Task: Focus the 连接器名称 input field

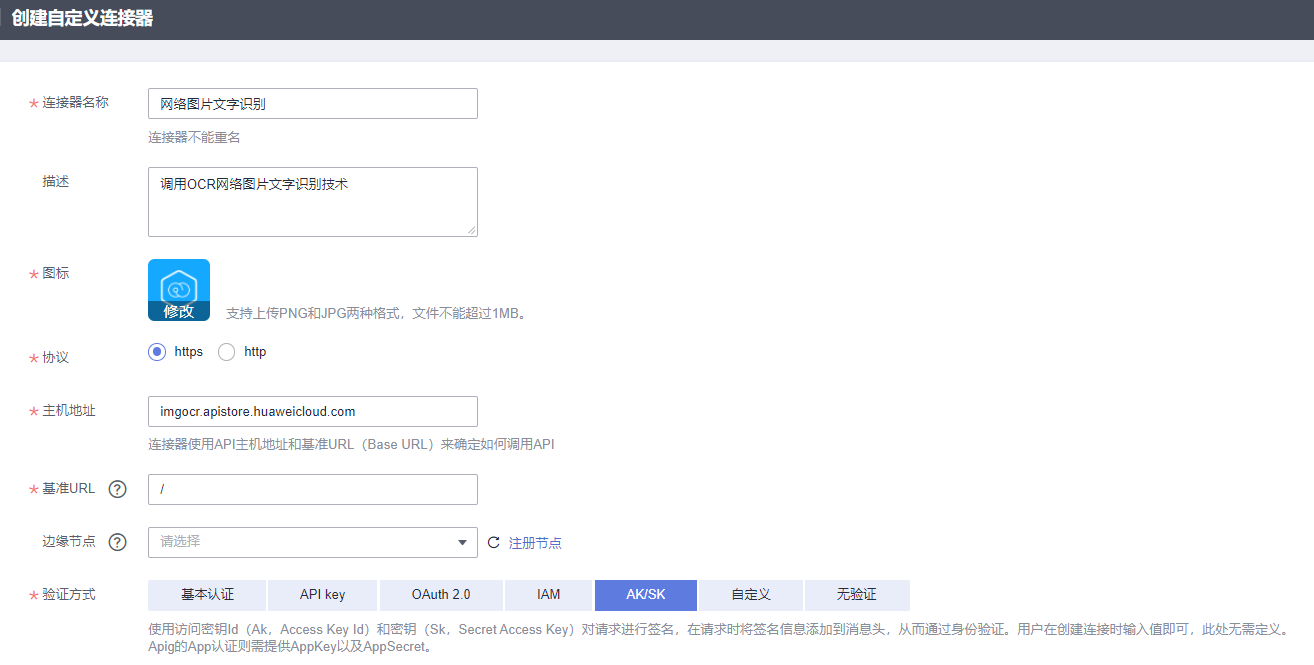Action: point(313,104)
